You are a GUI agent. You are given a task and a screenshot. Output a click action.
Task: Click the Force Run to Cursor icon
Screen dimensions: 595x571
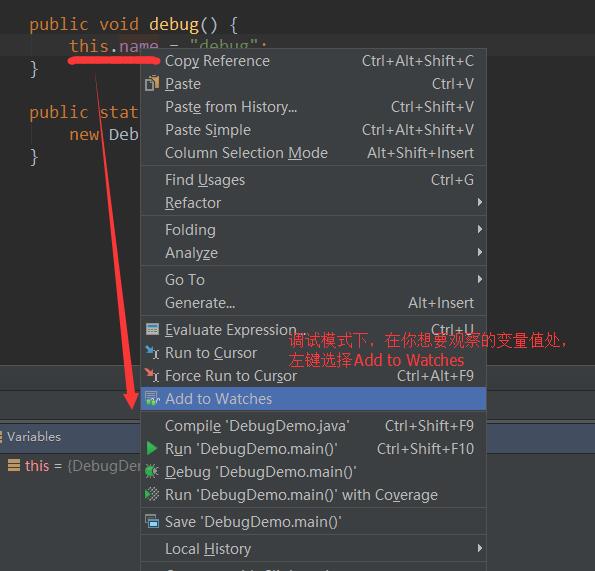tap(152, 375)
